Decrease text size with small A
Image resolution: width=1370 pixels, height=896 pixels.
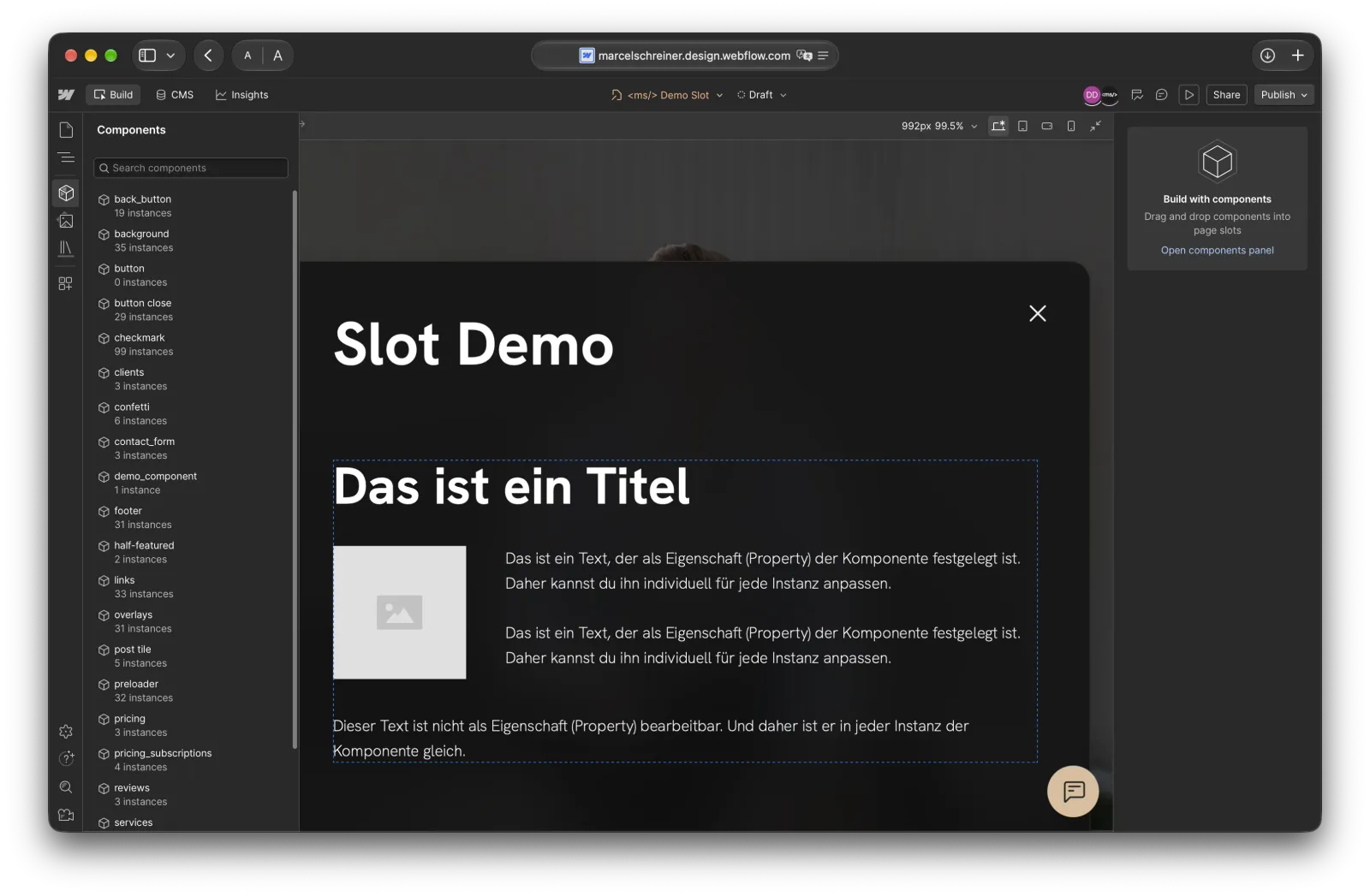pos(247,56)
